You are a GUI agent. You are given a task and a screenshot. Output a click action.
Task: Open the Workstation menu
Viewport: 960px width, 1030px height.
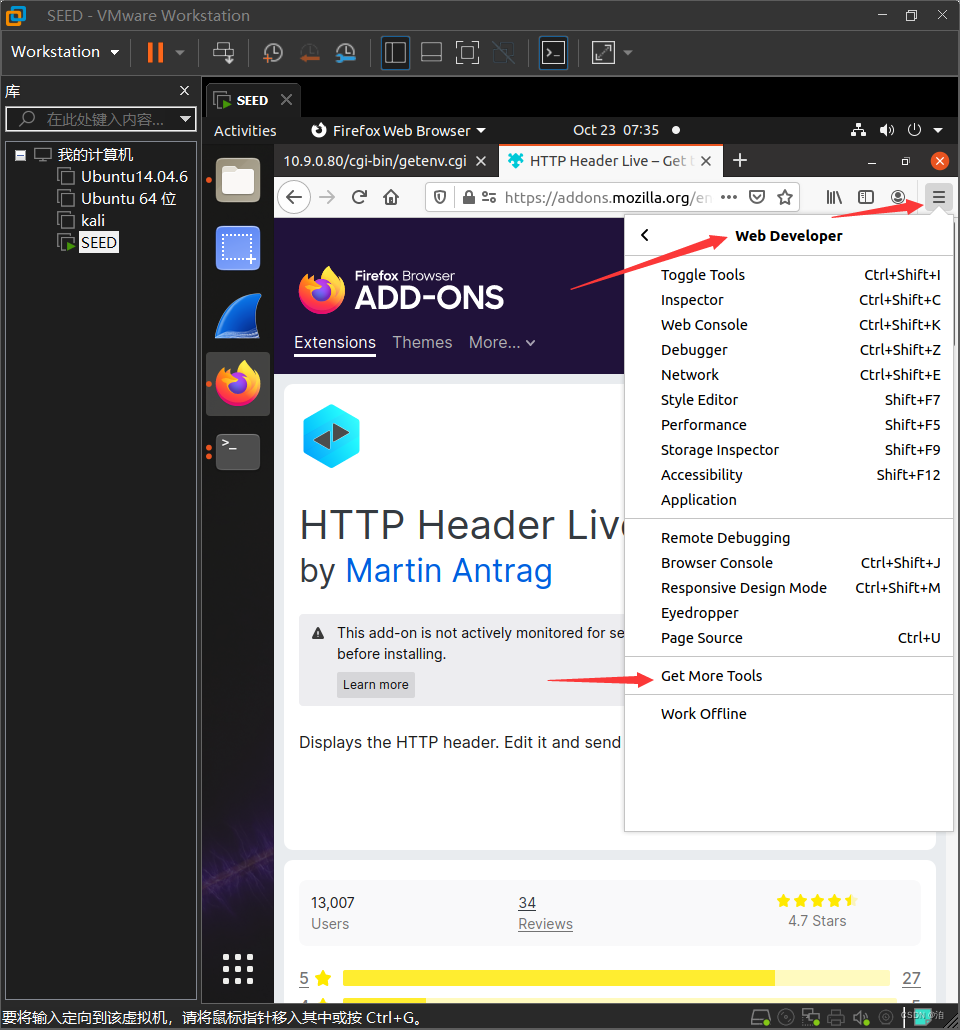click(65, 52)
